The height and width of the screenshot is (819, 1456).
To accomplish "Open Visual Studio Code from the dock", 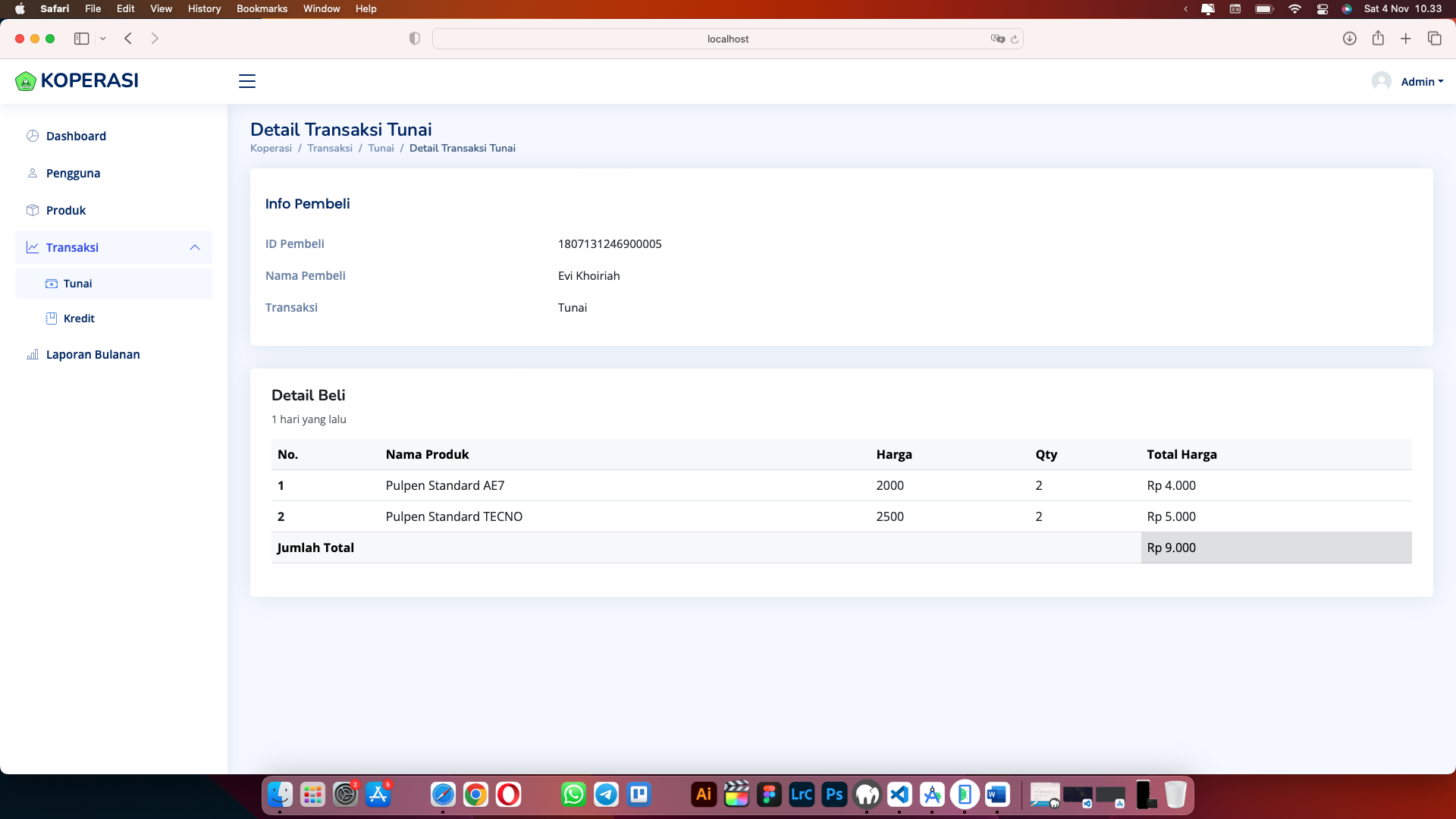I will tap(899, 795).
